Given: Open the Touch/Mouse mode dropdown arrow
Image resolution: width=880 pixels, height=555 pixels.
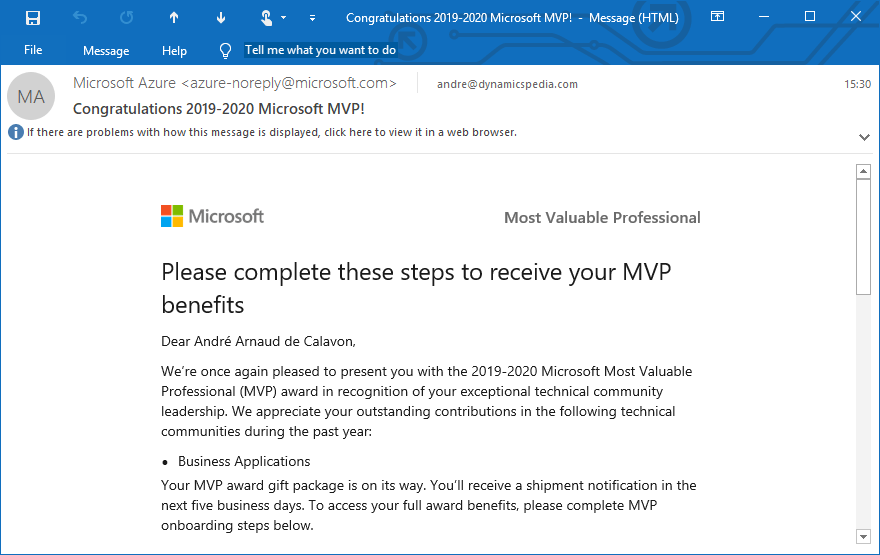Looking at the screenshot, I should tap(283, 18).
